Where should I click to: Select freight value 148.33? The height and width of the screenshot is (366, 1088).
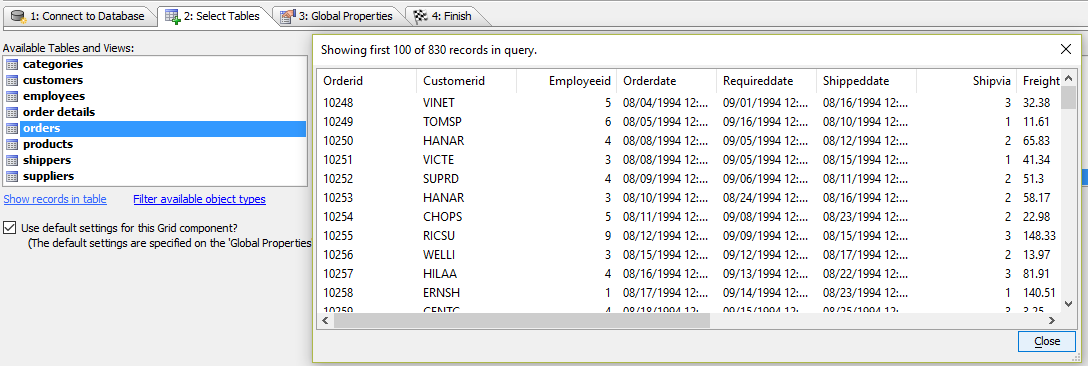coord(1039,235)
